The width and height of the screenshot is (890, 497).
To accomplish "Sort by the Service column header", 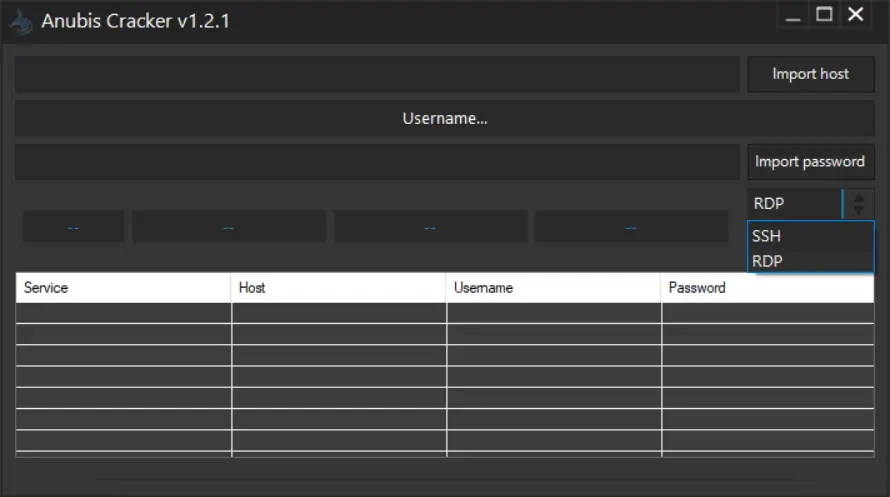I will coord(123,288).
